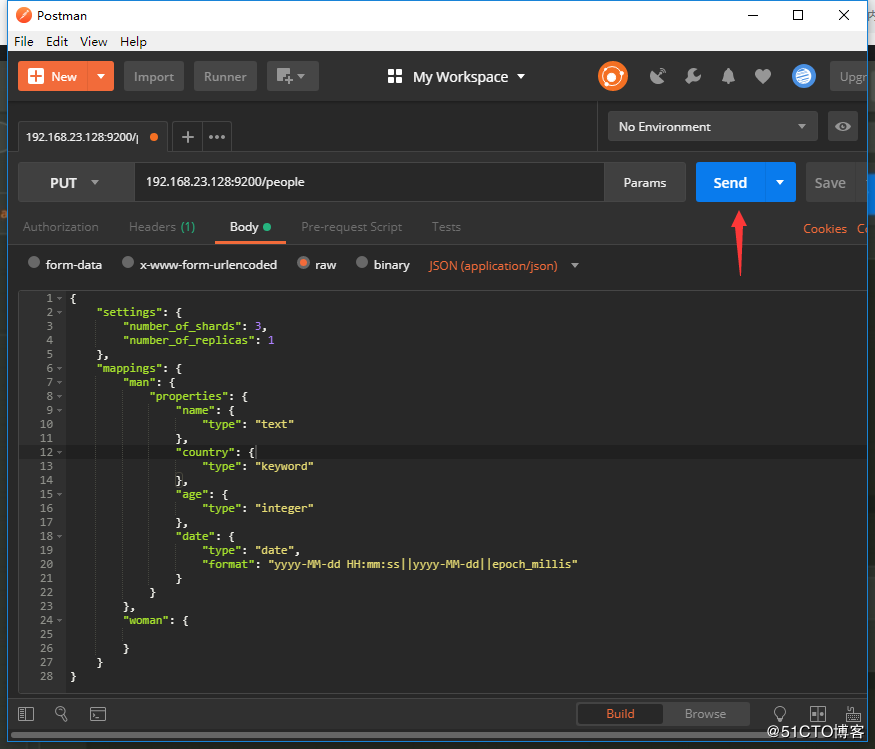
Task: Switch to Browse mode
Action: click(705, 714)
